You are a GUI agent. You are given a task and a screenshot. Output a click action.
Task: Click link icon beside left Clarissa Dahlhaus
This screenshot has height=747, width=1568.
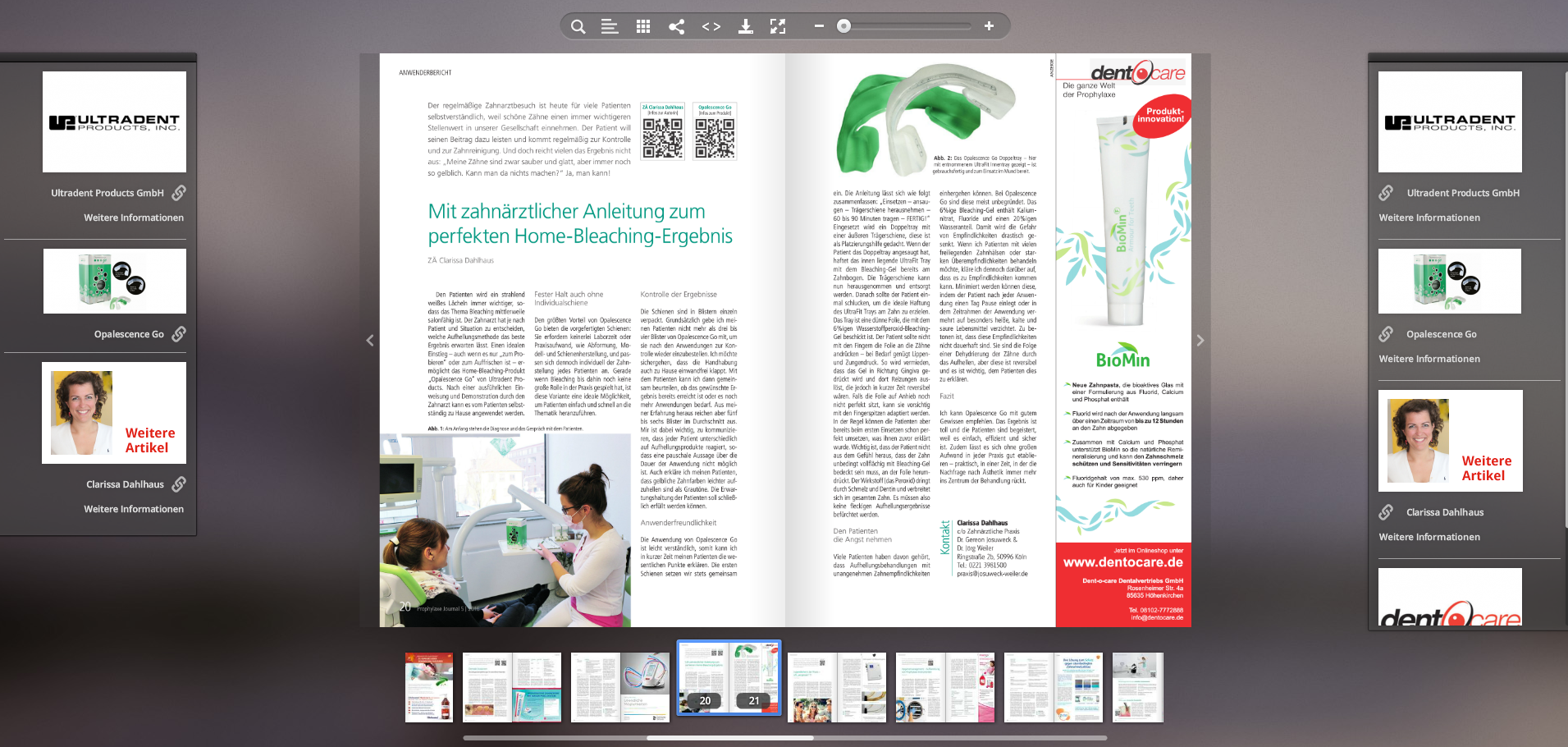click(x=179, y=484)
